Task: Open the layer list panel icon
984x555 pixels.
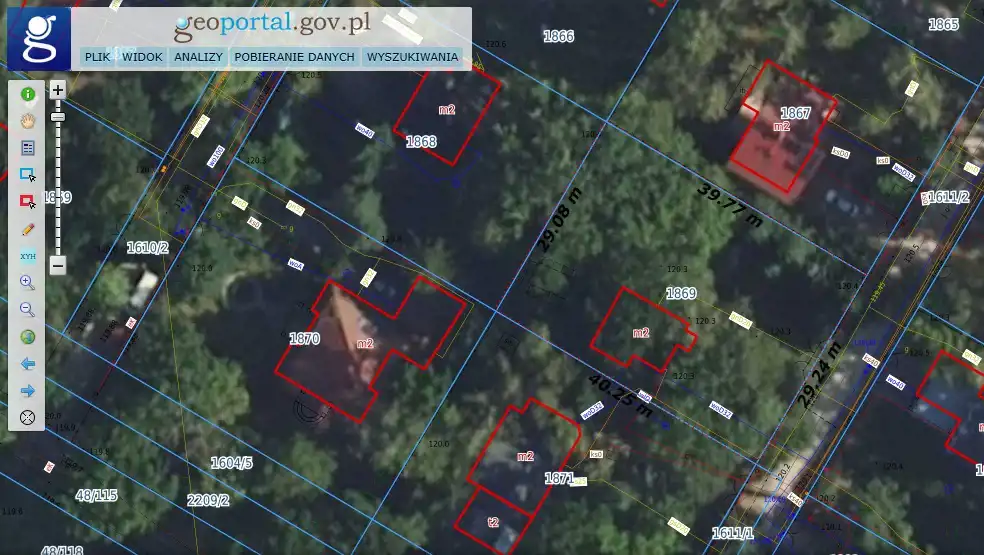Action: coord(28,148)
